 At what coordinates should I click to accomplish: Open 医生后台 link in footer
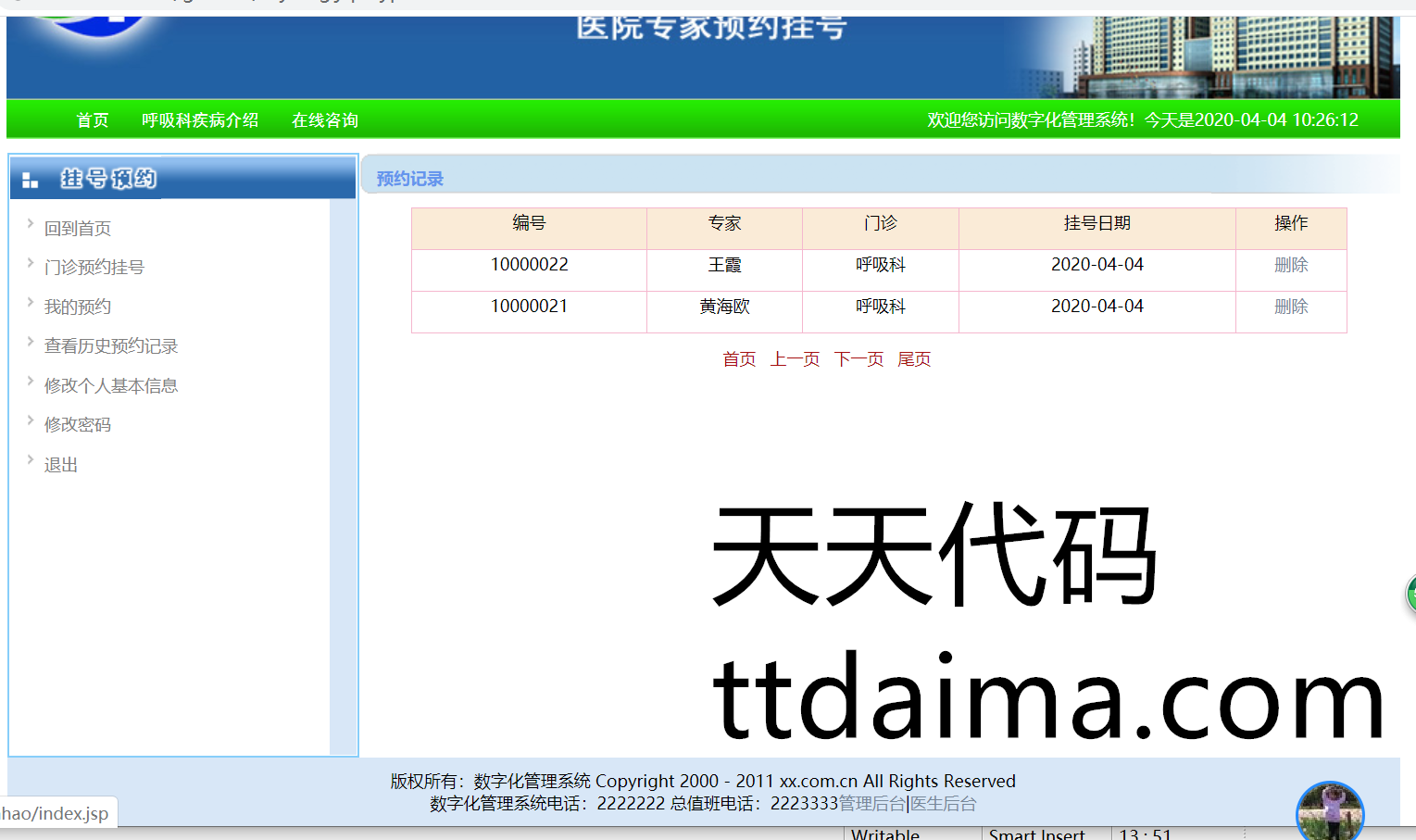point(944,804)
